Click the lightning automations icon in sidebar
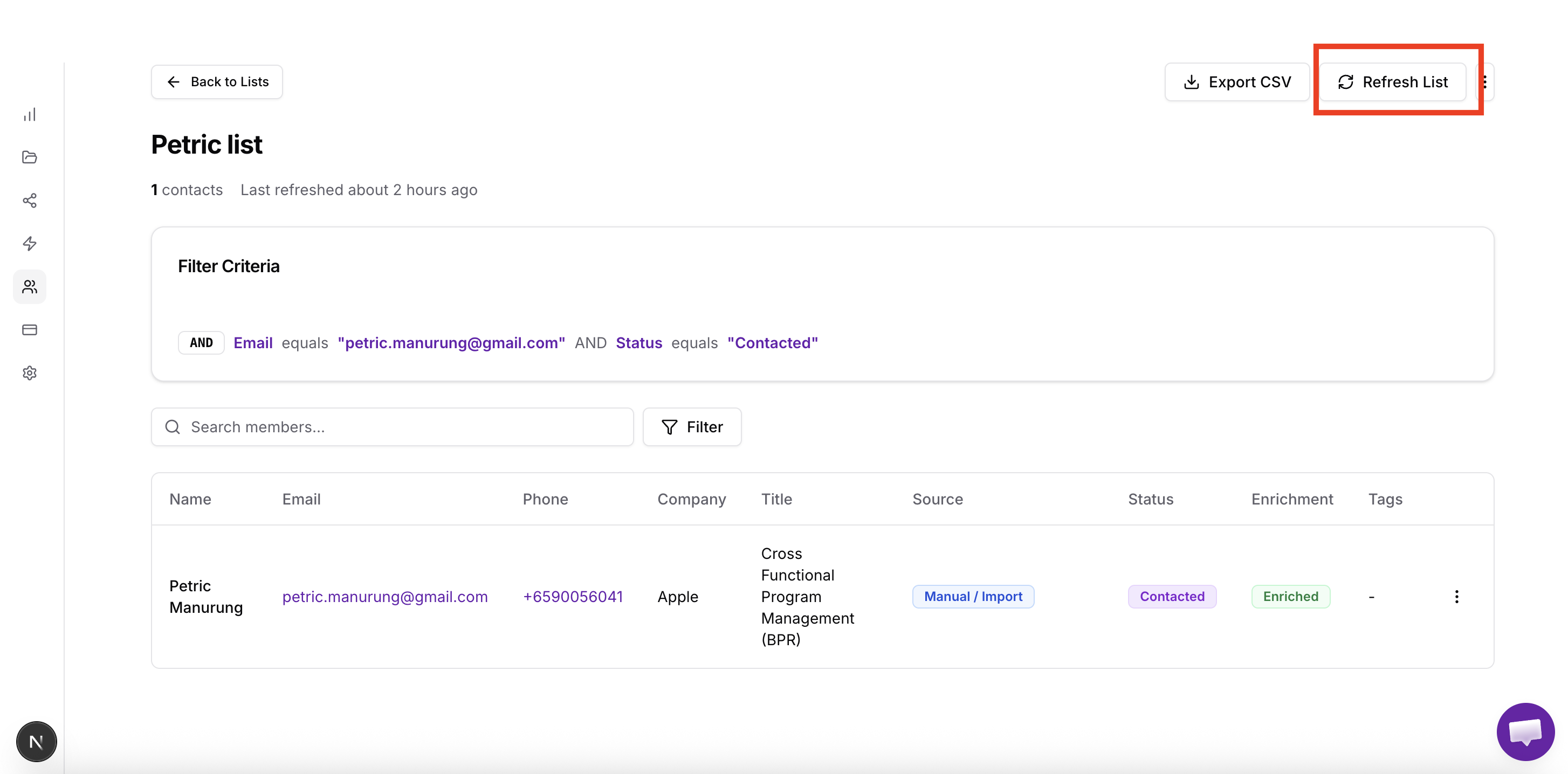This screenshot has width=1568, height=774. [x=29, y=244]
